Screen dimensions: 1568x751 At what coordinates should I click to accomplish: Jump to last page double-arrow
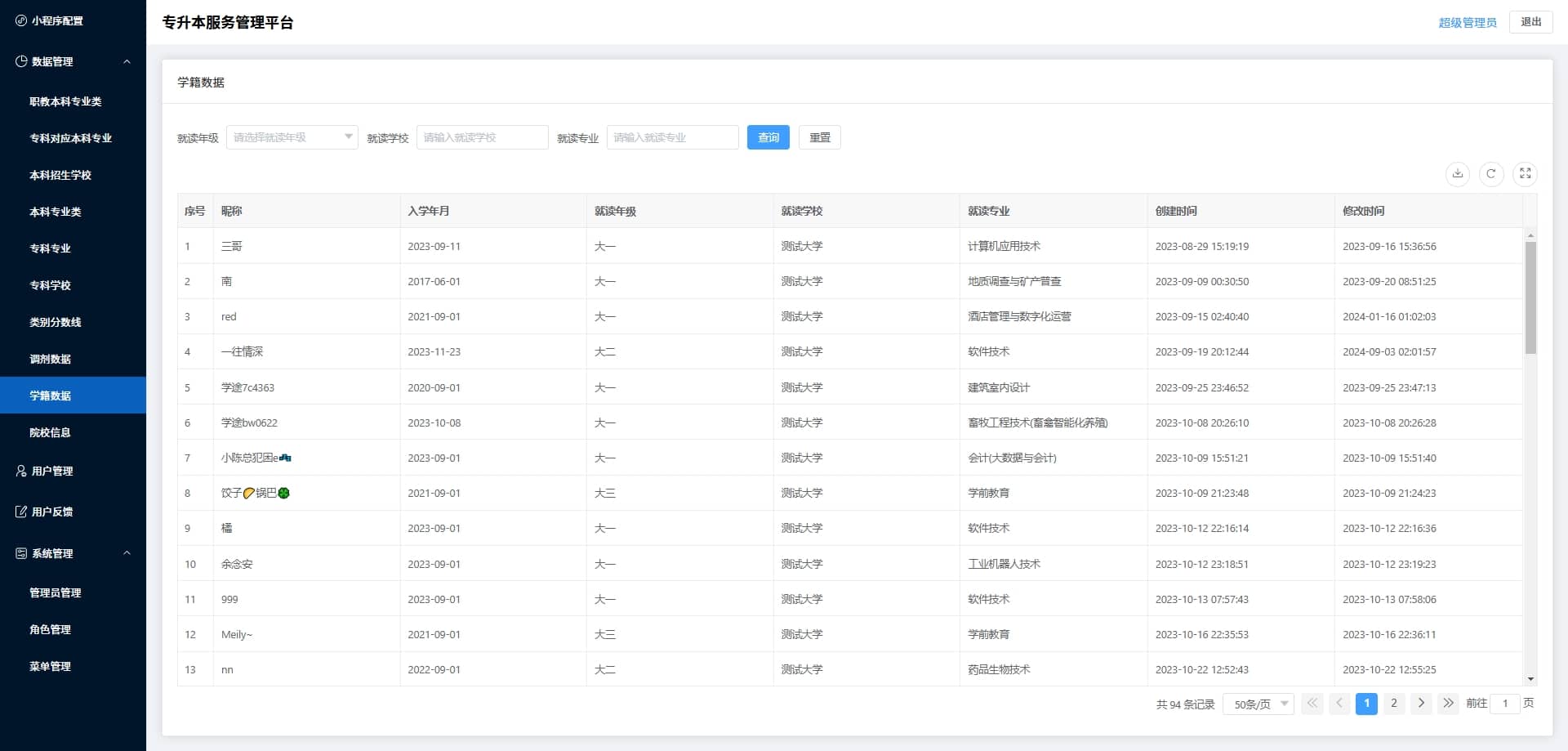[x=1448, y=704]
